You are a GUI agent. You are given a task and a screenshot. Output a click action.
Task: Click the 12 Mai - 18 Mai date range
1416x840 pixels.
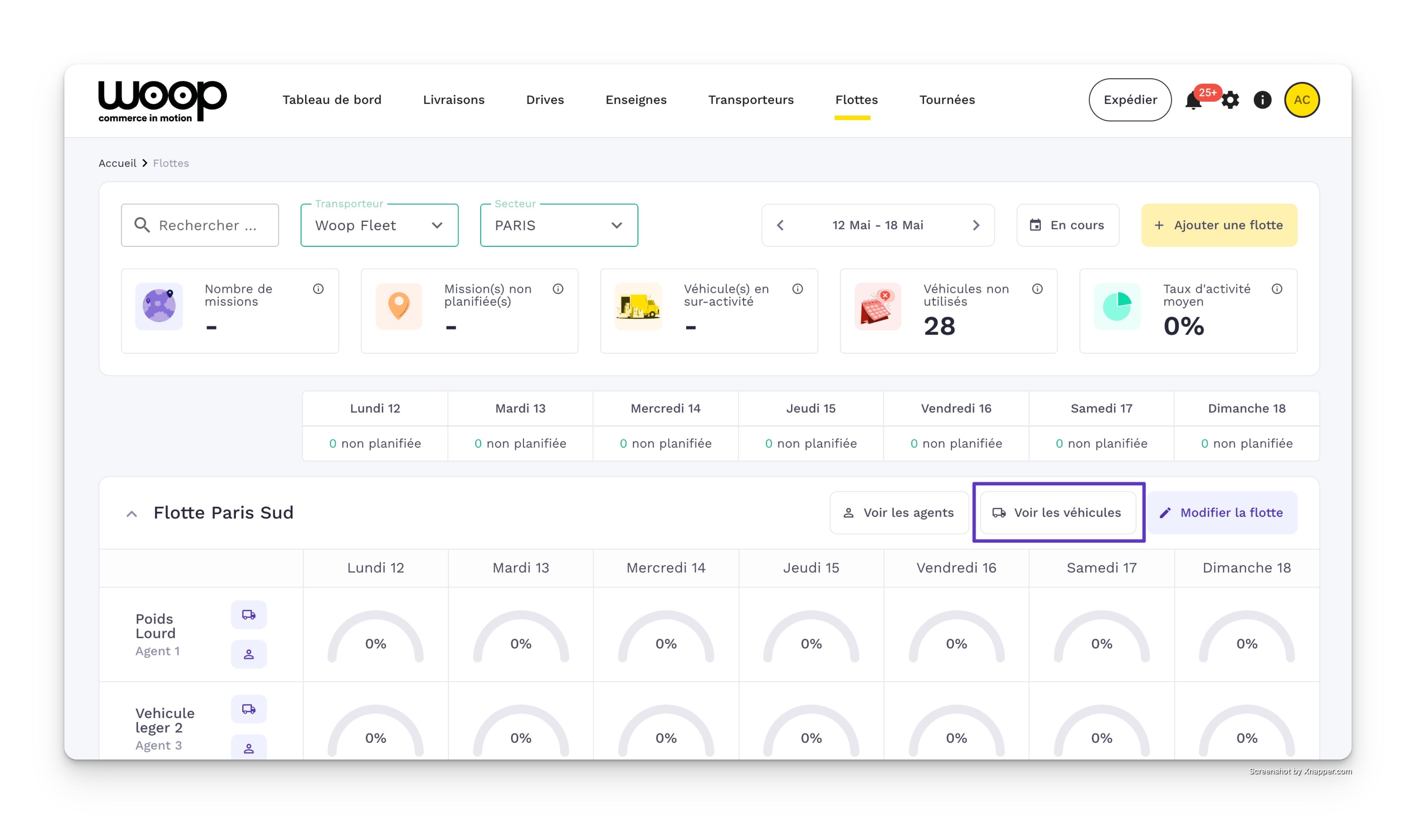(x=877, y=225)
